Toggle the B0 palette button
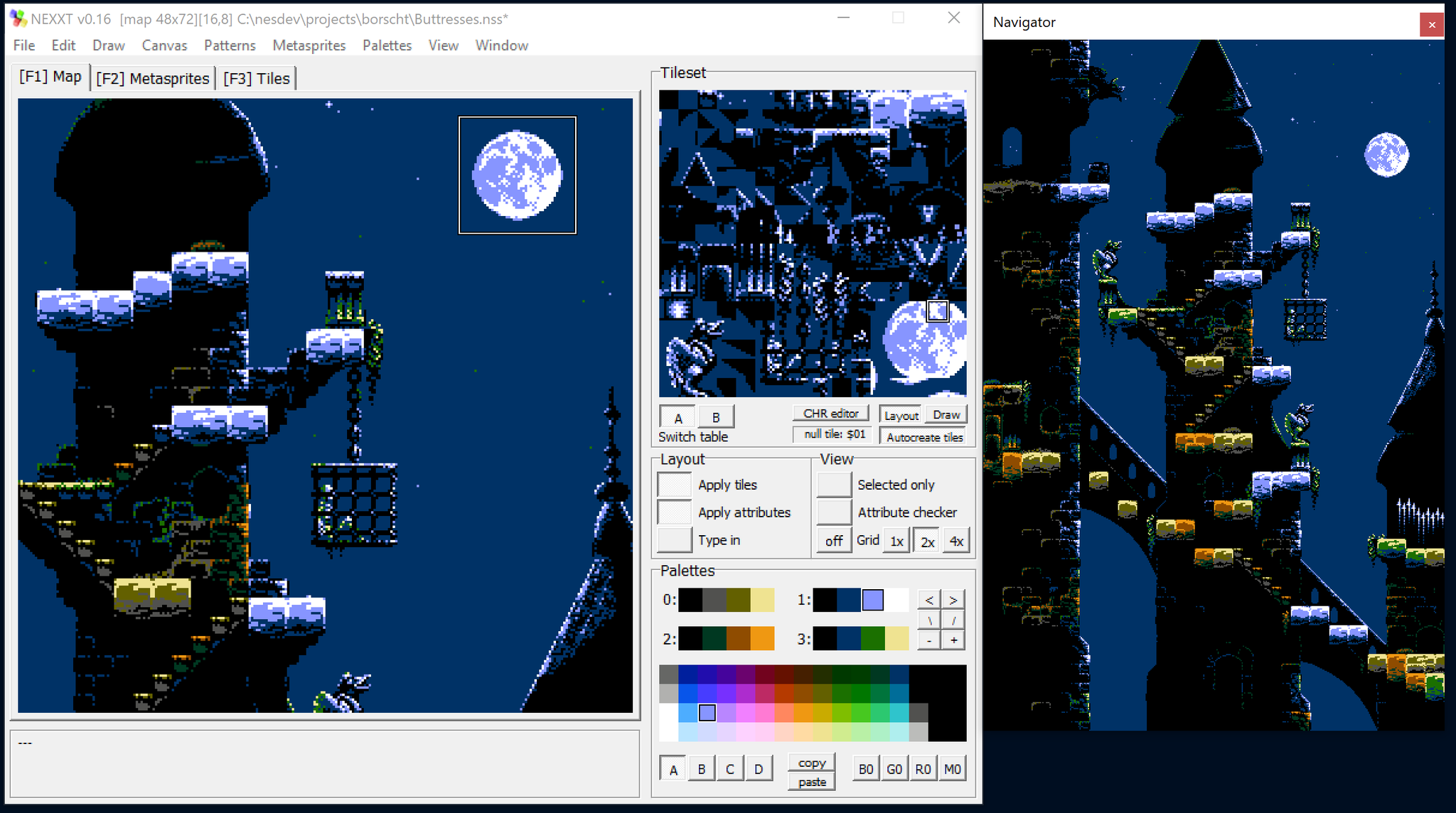This screenshot has width=1456, height=813. point(865,768)
